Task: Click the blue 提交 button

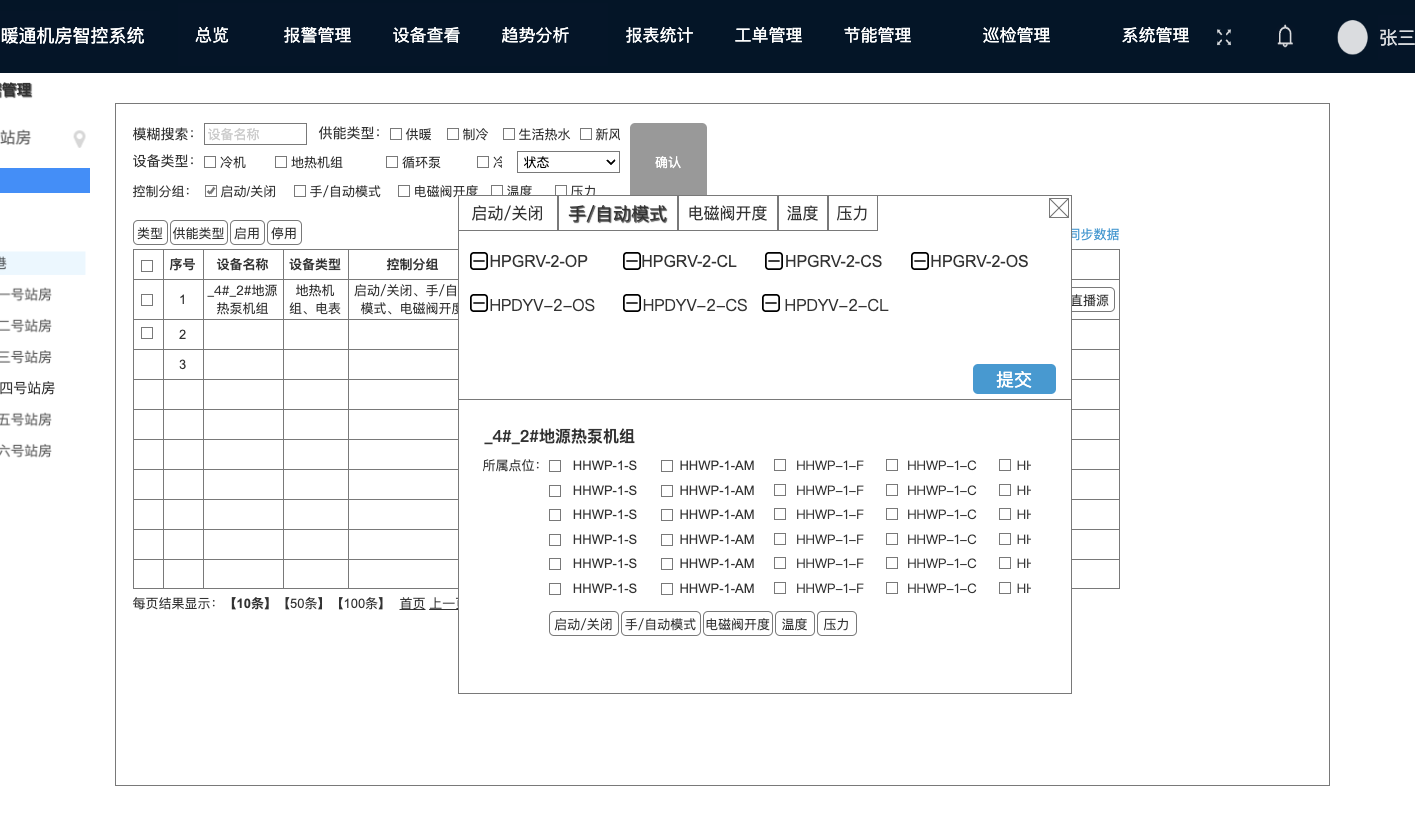Action: [1014, 379]
